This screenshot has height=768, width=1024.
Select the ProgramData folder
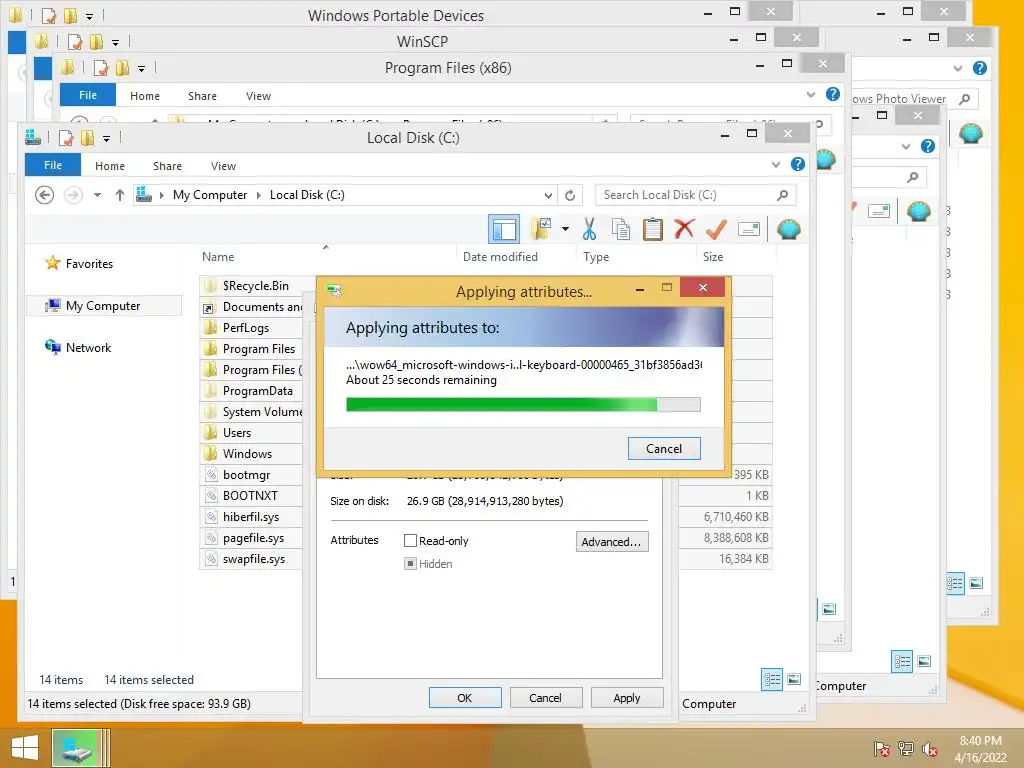257,391
